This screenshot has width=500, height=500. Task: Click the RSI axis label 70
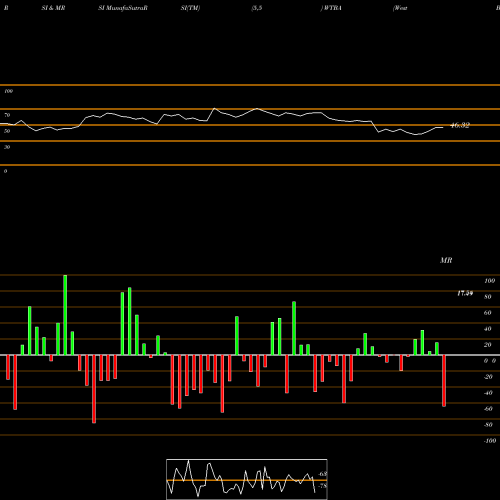(7, 115)
